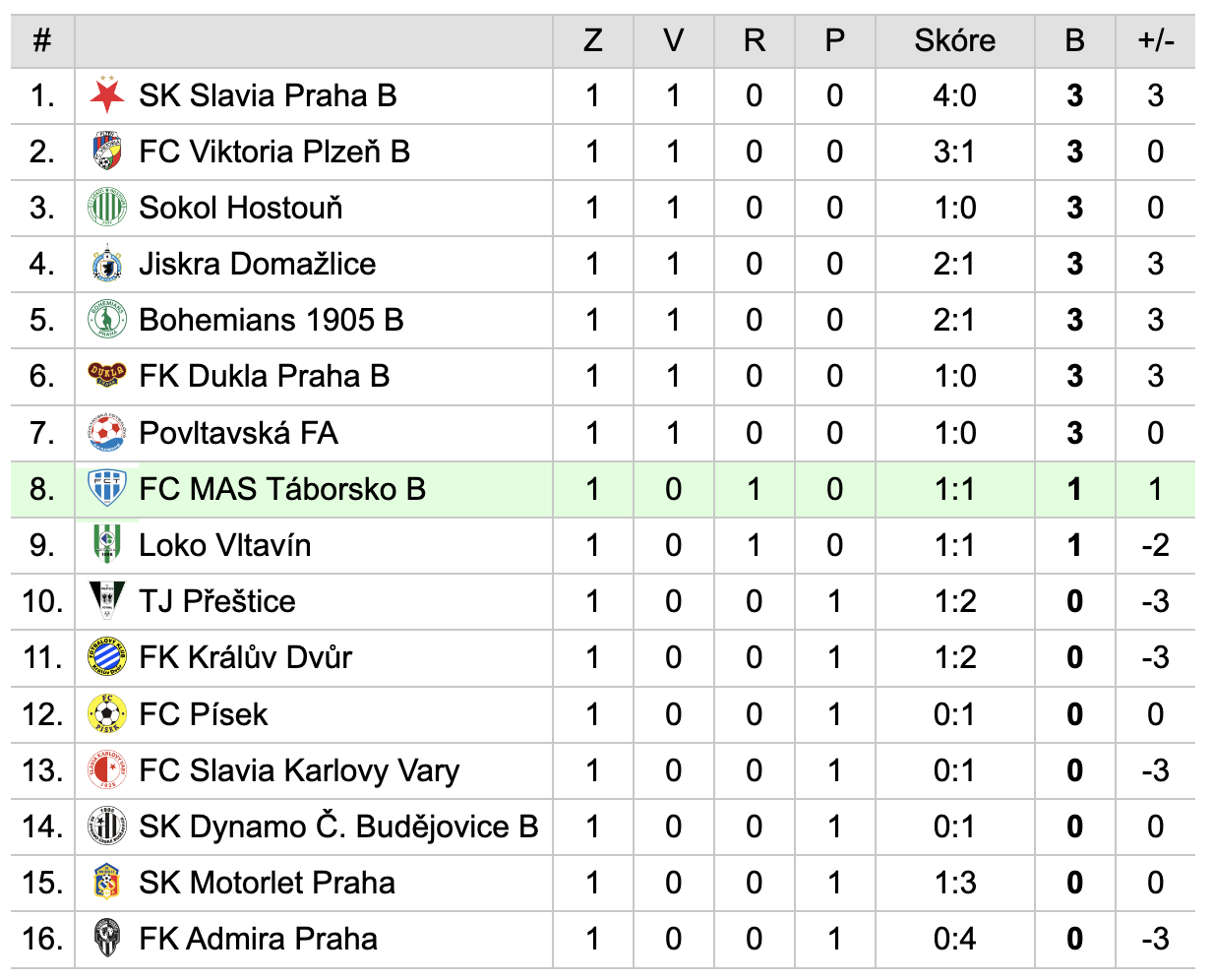Screen dimensions: 1212x980
Task: Click the +/- column header
Action: coord(1156,40)
